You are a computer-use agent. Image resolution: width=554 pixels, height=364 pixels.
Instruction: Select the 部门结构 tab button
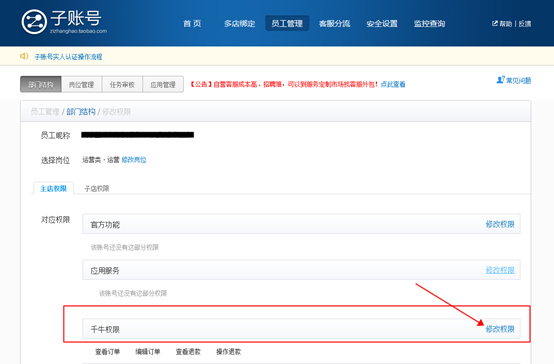41,84
